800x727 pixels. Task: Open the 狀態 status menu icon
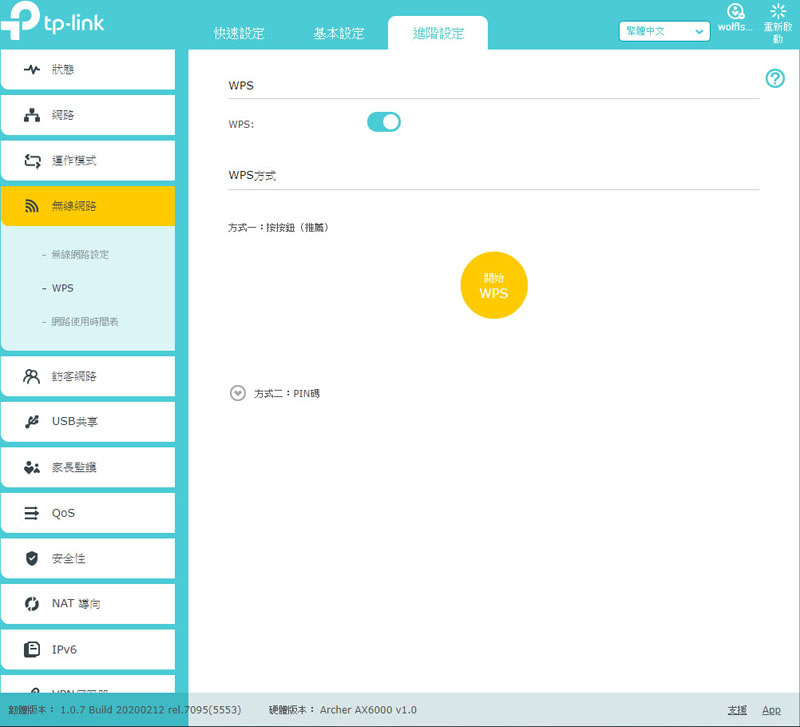tap(32, 69)
